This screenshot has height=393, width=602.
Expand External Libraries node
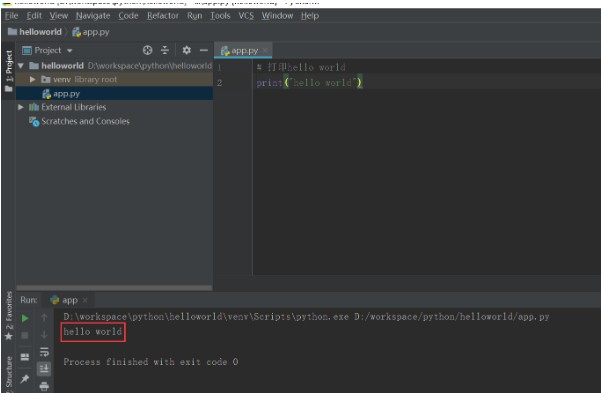pyautogui.click(x=21, y=107)
